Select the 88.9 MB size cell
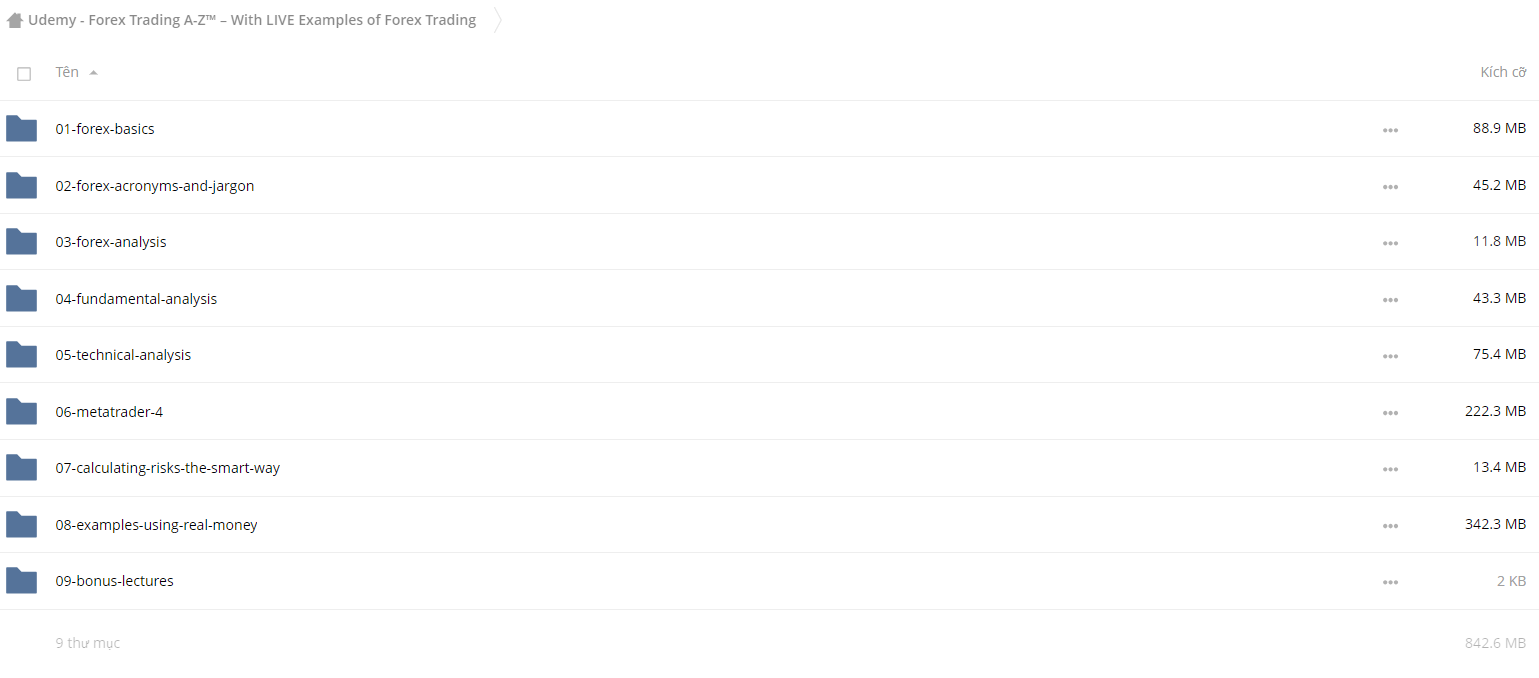This screenshot has height=678, width=1539. click(x=1499, y=129)
